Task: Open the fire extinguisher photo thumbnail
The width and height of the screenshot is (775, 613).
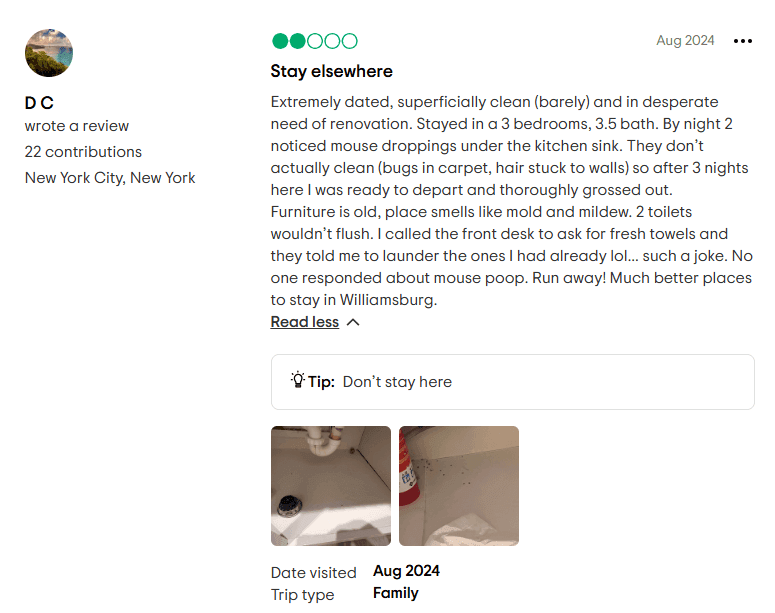Action: point(458,486)
